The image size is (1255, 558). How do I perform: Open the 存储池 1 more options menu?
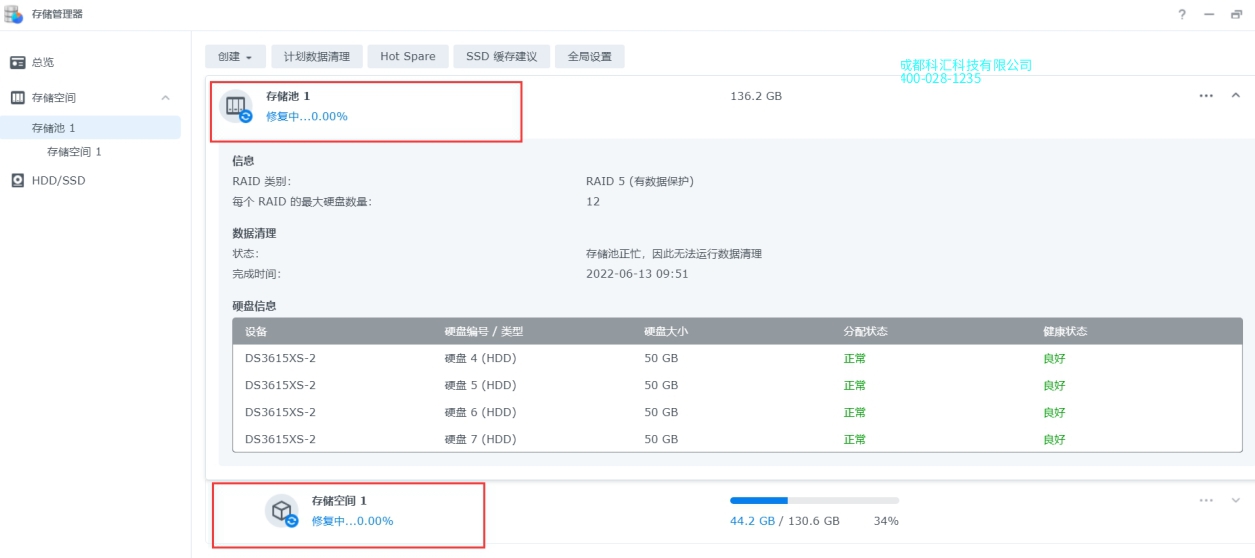[1206, 96]
